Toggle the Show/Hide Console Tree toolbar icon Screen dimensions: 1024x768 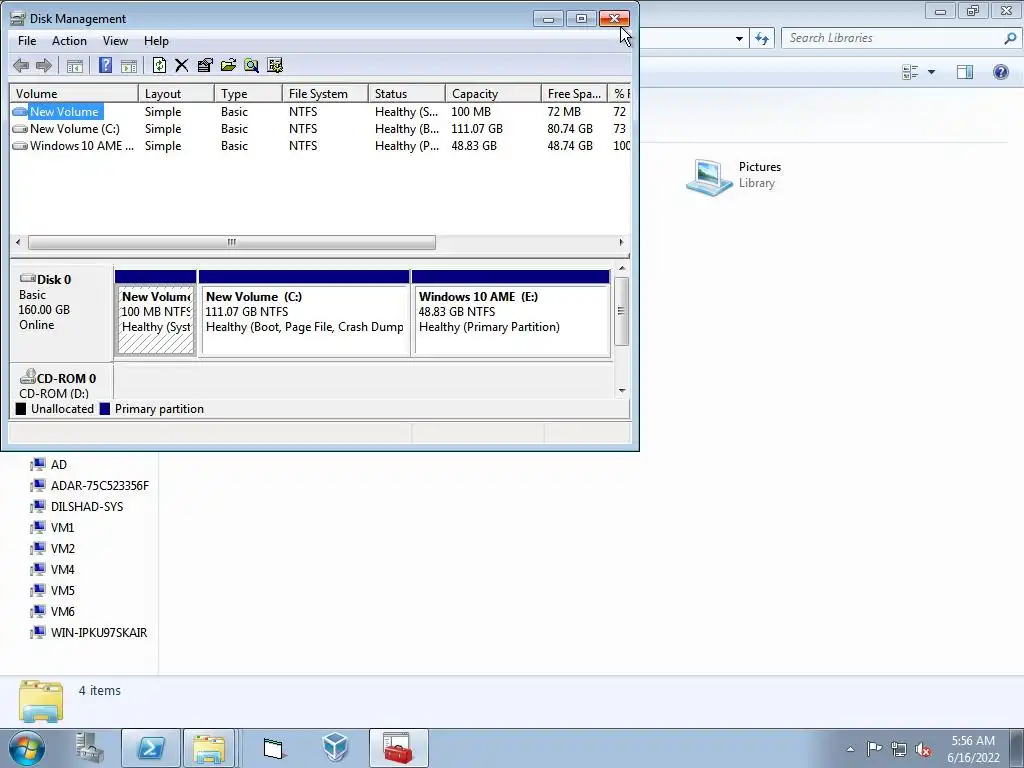coord(75,65)
